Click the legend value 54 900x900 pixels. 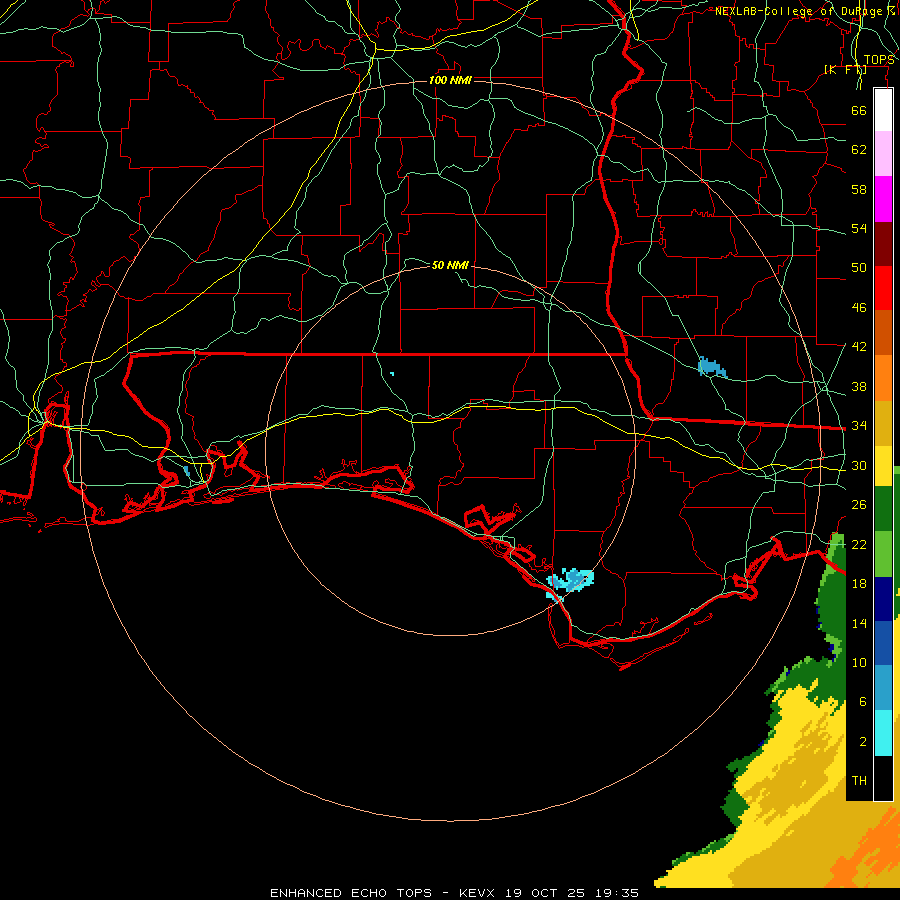[x=859, y=228]
